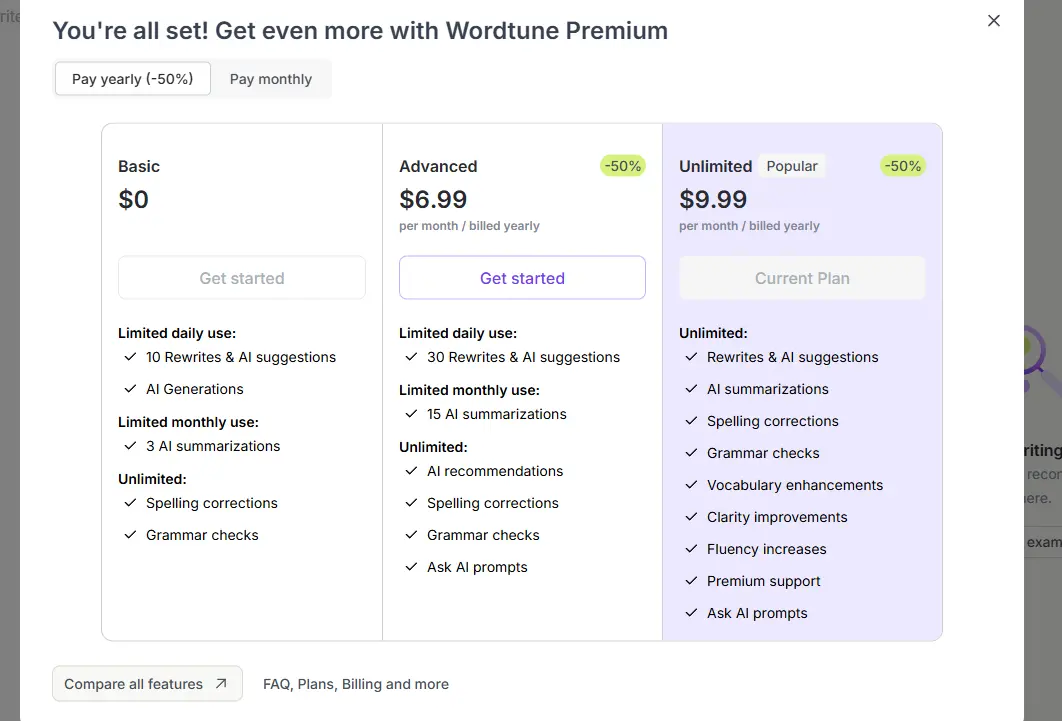The width and height of the screenshot is (1062, 721).
Task: Click checkmark beside 15 AI summarizations
Action: point(411,414)
